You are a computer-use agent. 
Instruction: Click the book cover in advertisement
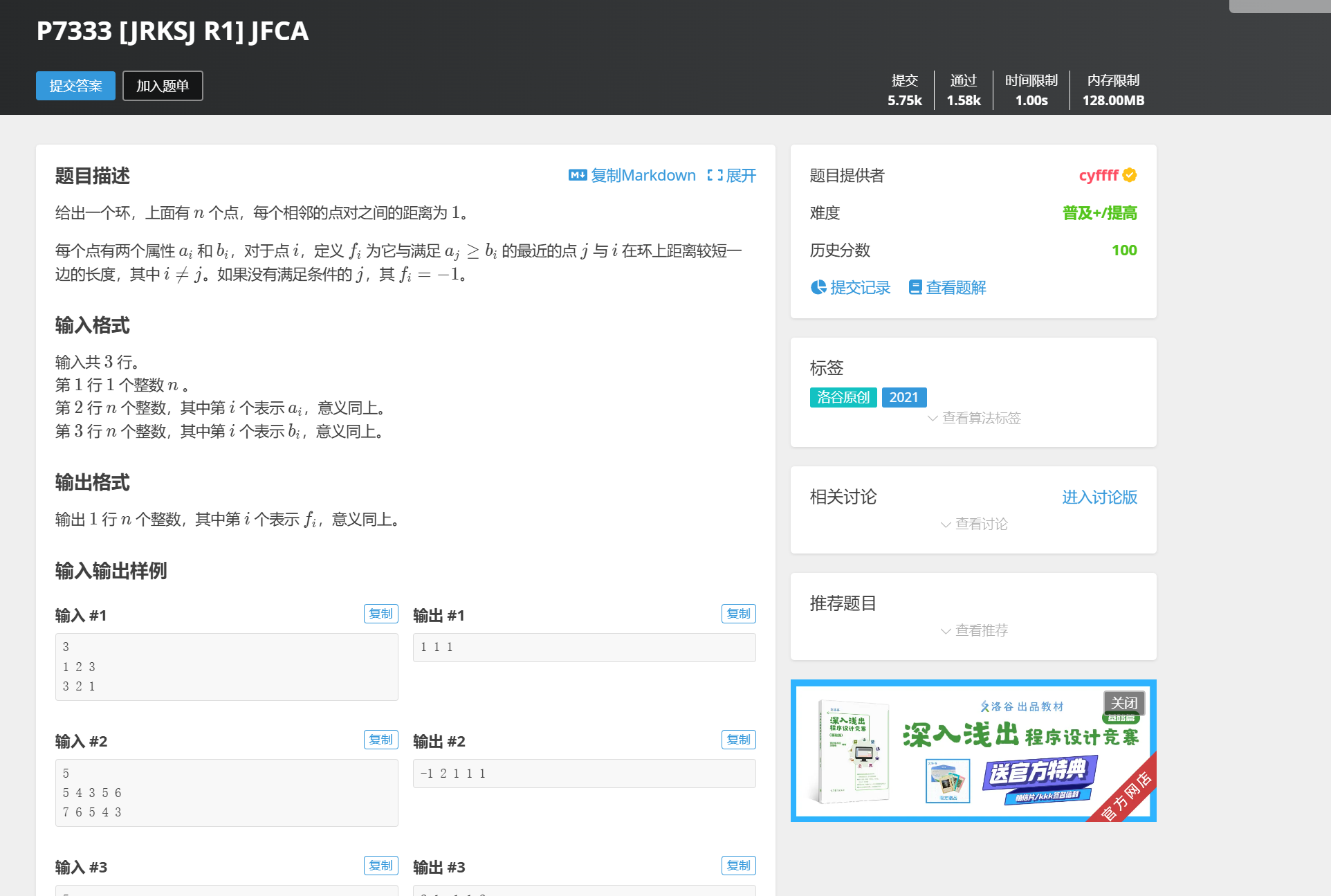coord(854,752)
